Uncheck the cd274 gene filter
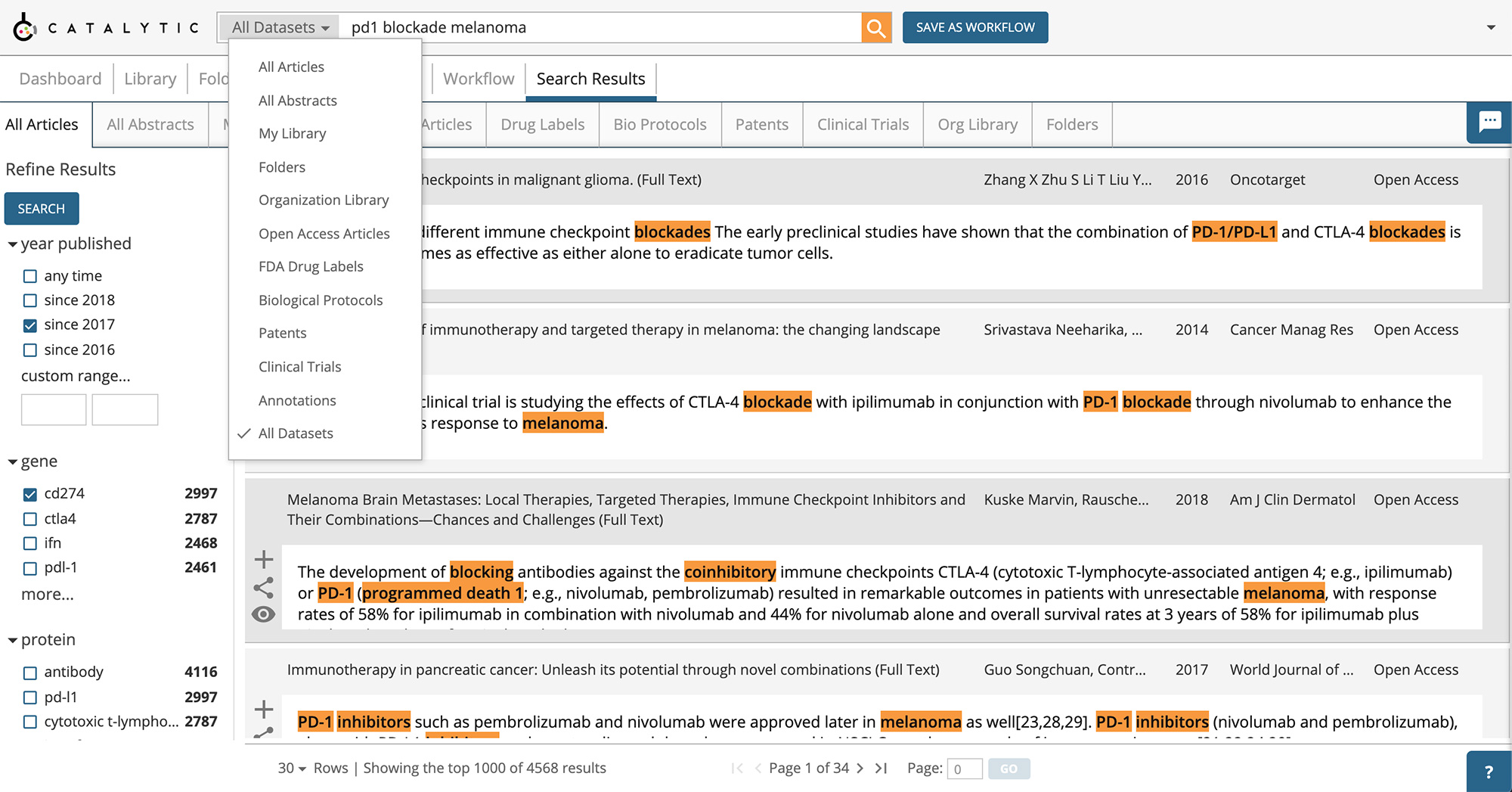Image resolution: width=1512 pixels, height=792 pixels. [30, 495]
